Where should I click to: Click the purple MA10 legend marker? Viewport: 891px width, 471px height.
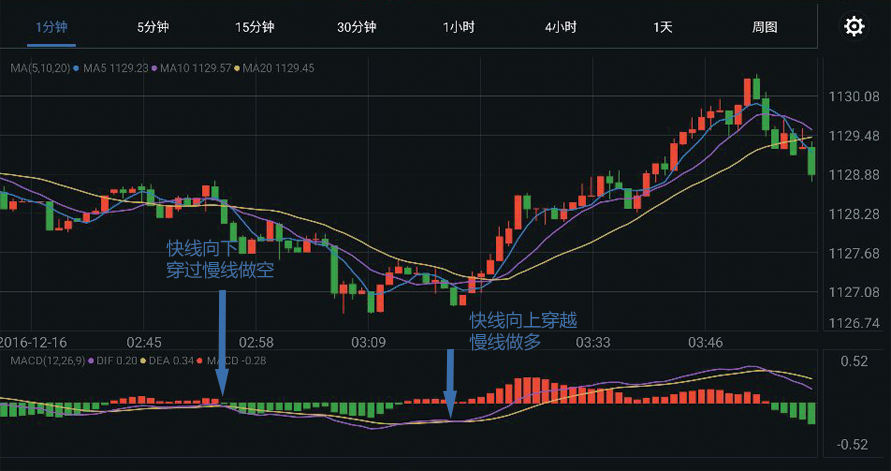point(155,69)
